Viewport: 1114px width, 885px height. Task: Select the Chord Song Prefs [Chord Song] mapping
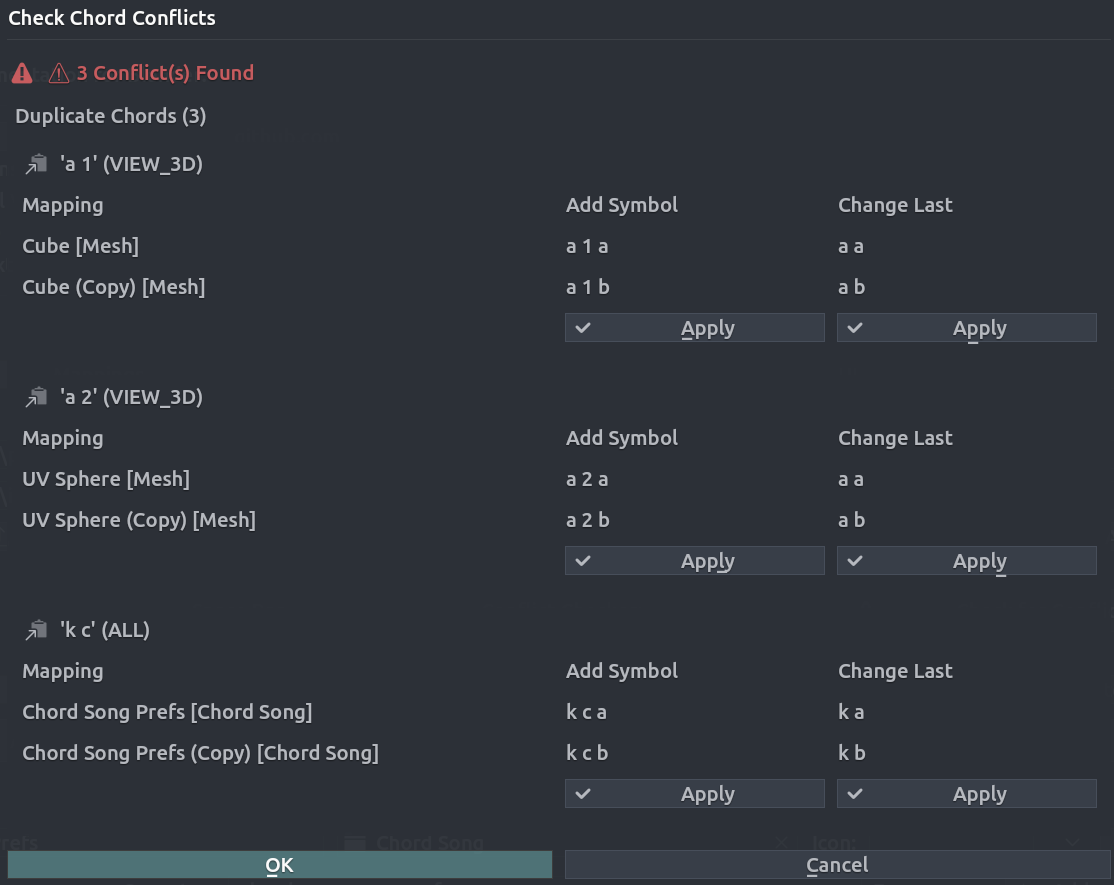(x=167, y=712)
